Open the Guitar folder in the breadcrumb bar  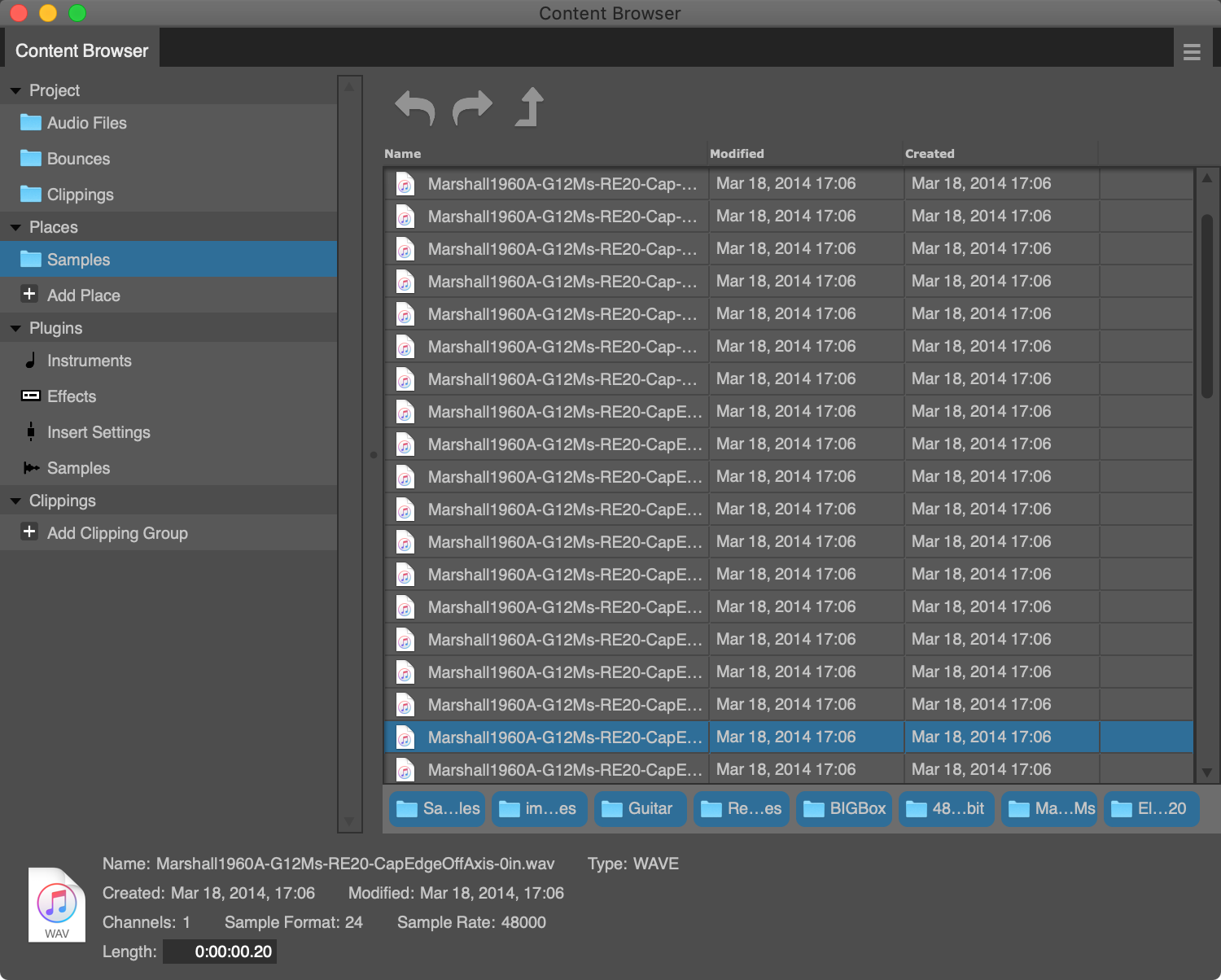[640, 808]
